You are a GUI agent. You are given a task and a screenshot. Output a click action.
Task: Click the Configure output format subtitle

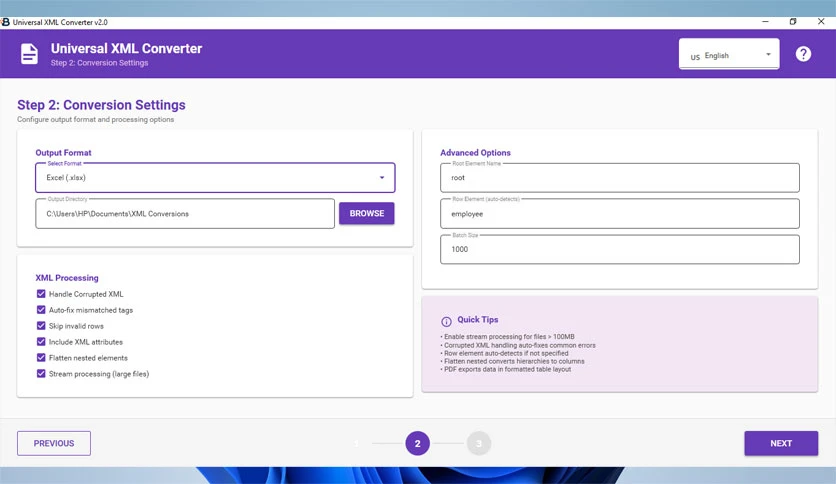coord(95,119)
